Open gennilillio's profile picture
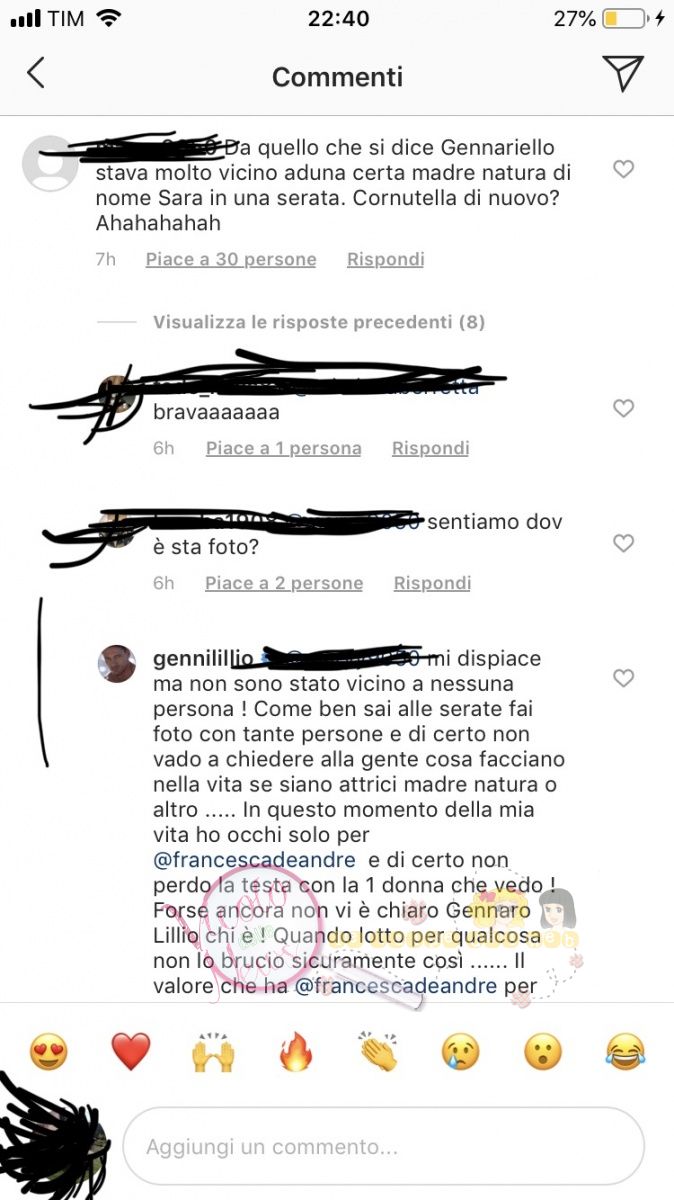Viewport: 674px width, 1200px height. (x=117, y=663)
